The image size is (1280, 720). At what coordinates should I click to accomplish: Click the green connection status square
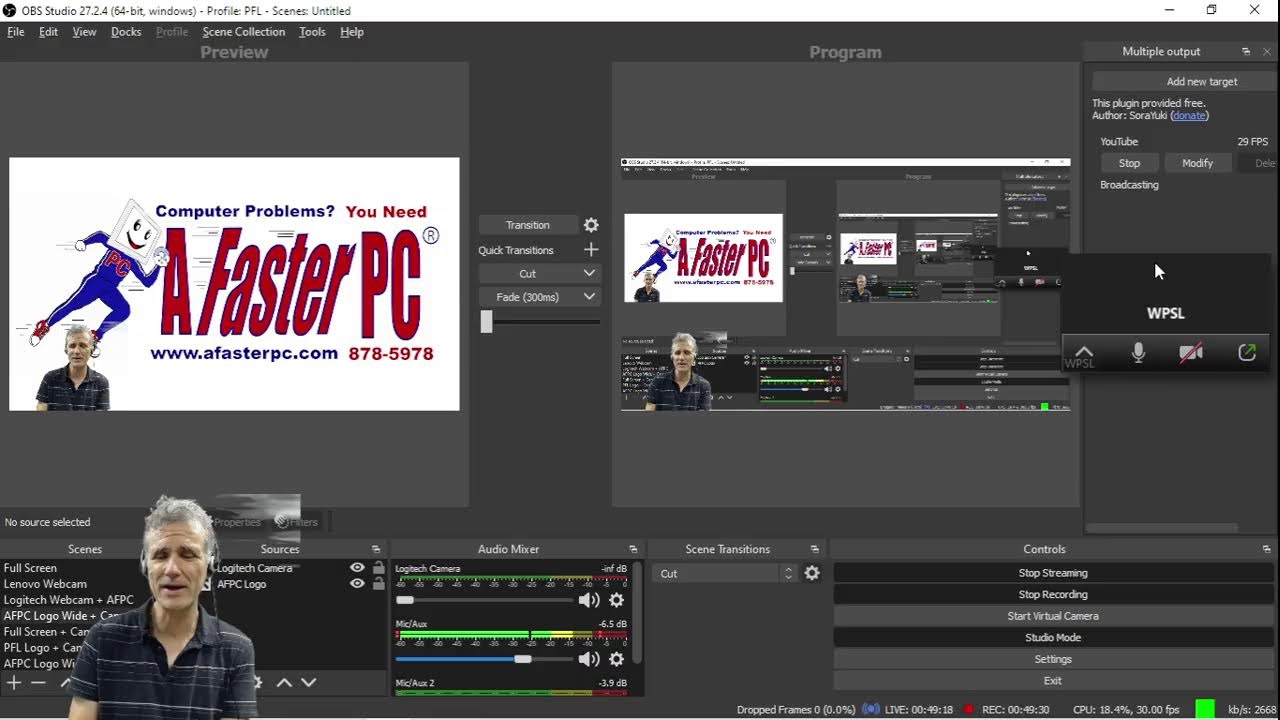1205,709
